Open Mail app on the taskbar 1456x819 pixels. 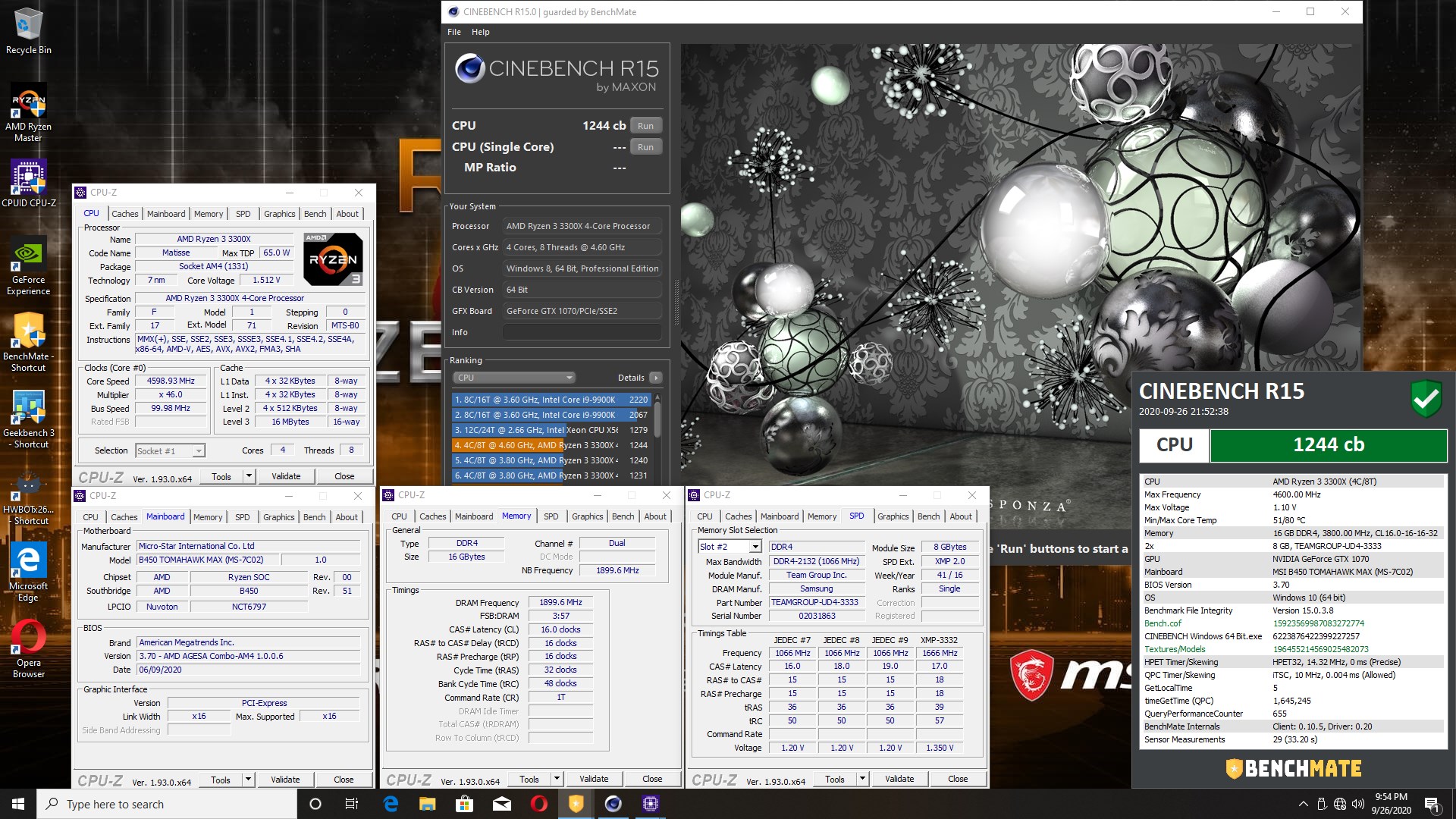click(502, 804)
